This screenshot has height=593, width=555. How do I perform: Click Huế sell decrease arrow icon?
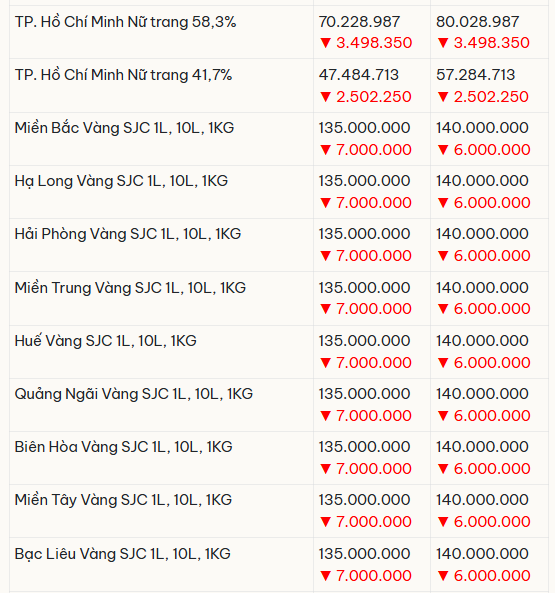pyautogui.click(x=443, y=363)
